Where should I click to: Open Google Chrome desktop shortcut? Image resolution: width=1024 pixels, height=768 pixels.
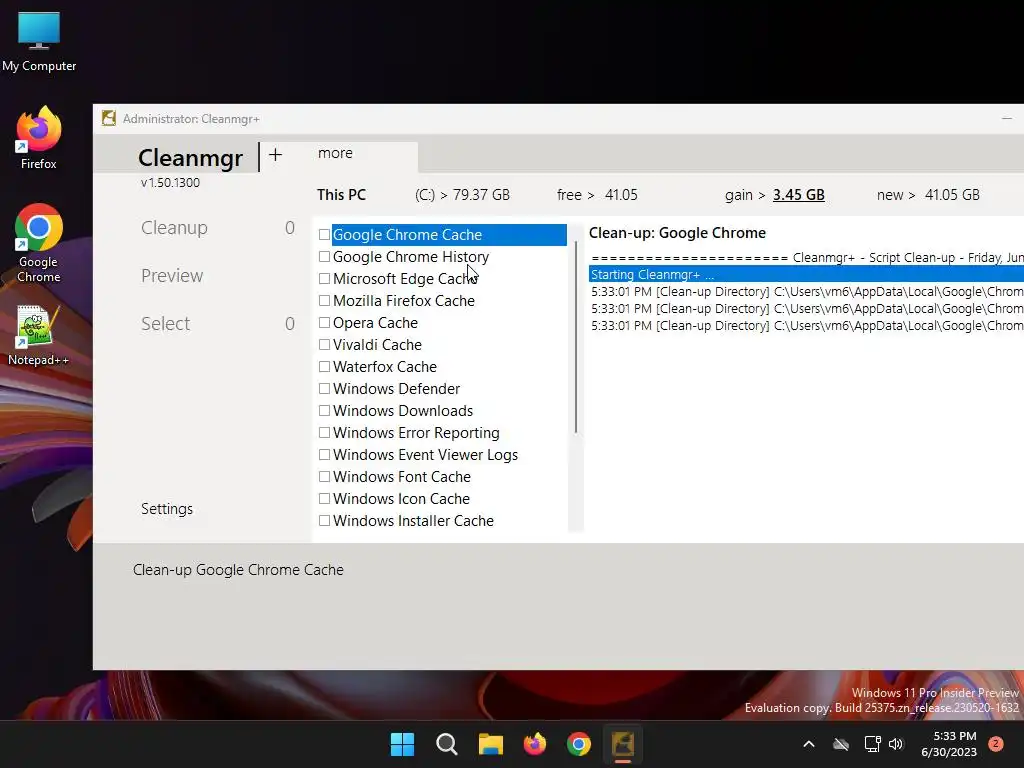[39, 243]
